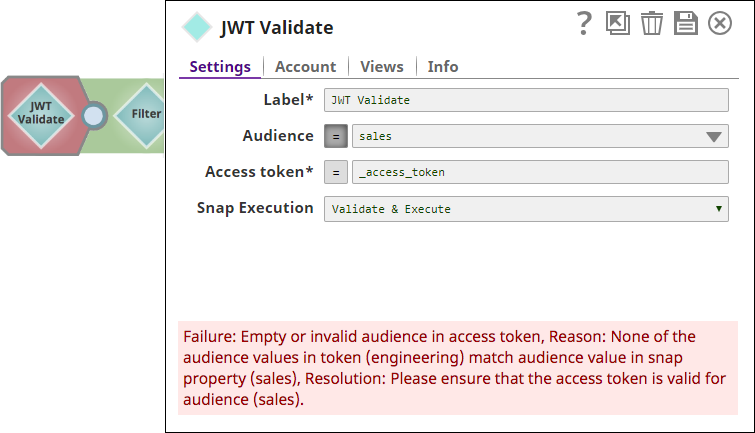This screenshot has height=433, width=755.
Task: Open help for JWT Validate snap
Action: pyautogui.click(x=585, y=24)
